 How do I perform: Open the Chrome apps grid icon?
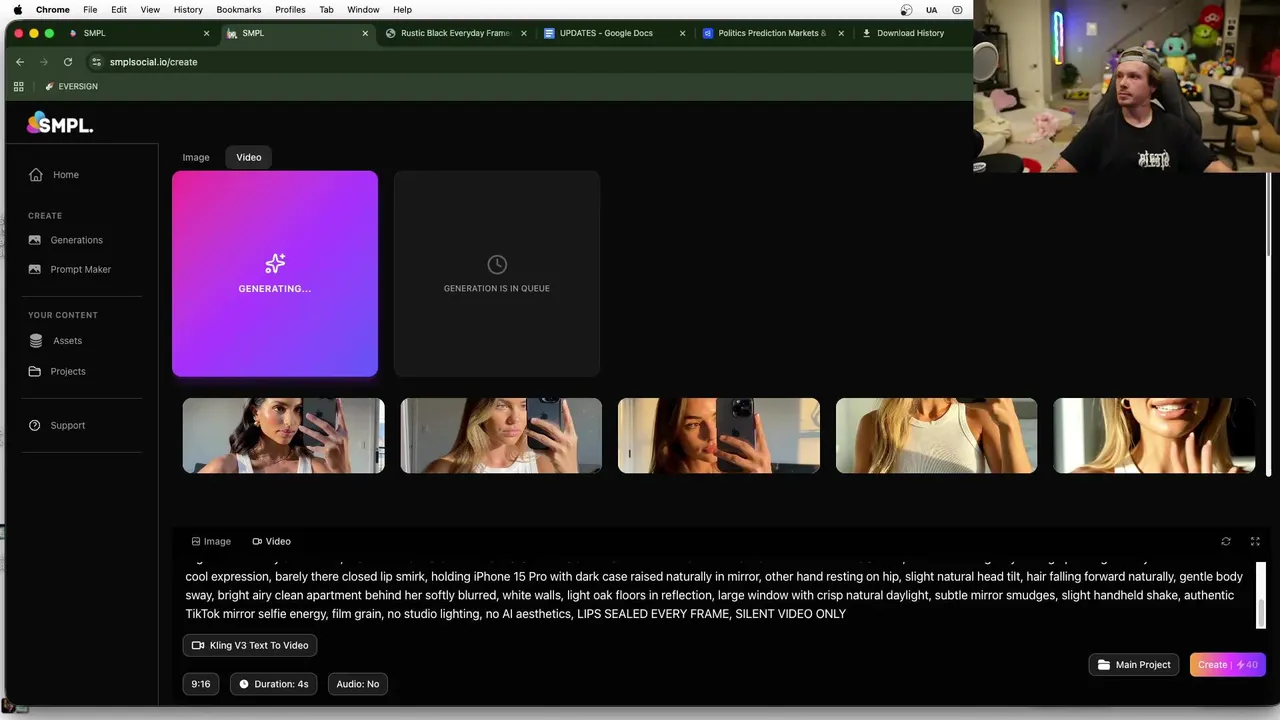click(18, 87)
